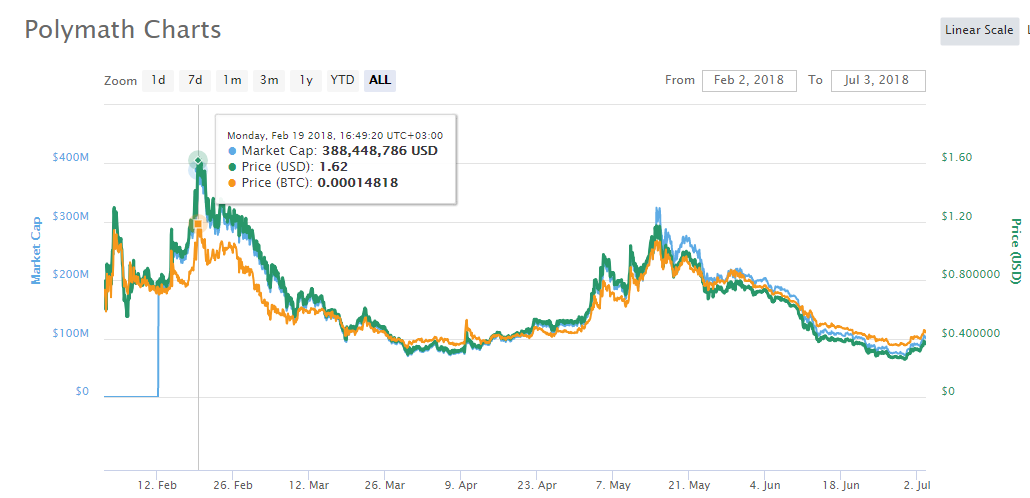Viewport: 1030px width, 498px height.
Task: Click the $0 market cap axis label
Action: click(x=81, y=392)
